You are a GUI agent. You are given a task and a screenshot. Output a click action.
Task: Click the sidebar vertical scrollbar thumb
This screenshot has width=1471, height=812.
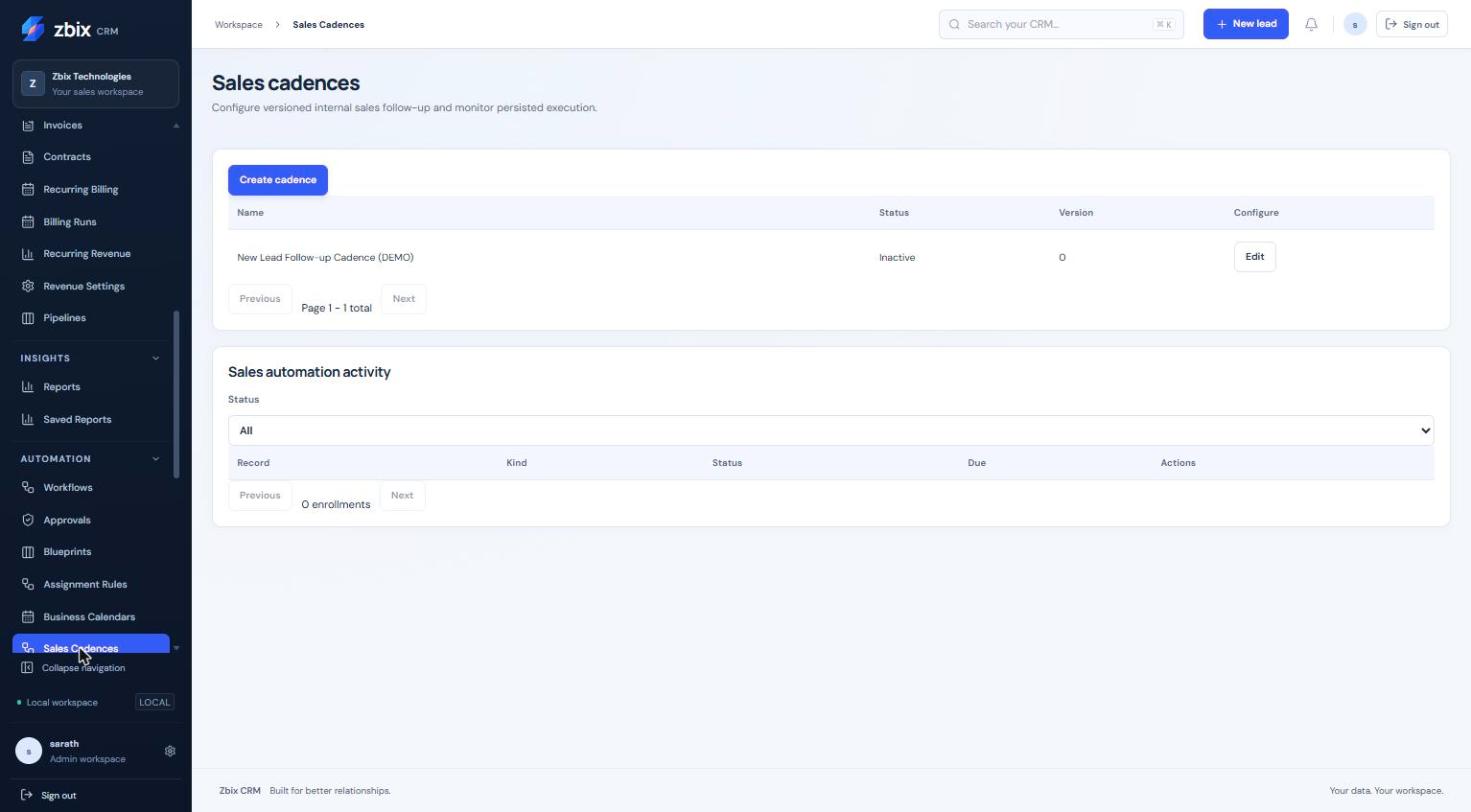tap(177, 394)
